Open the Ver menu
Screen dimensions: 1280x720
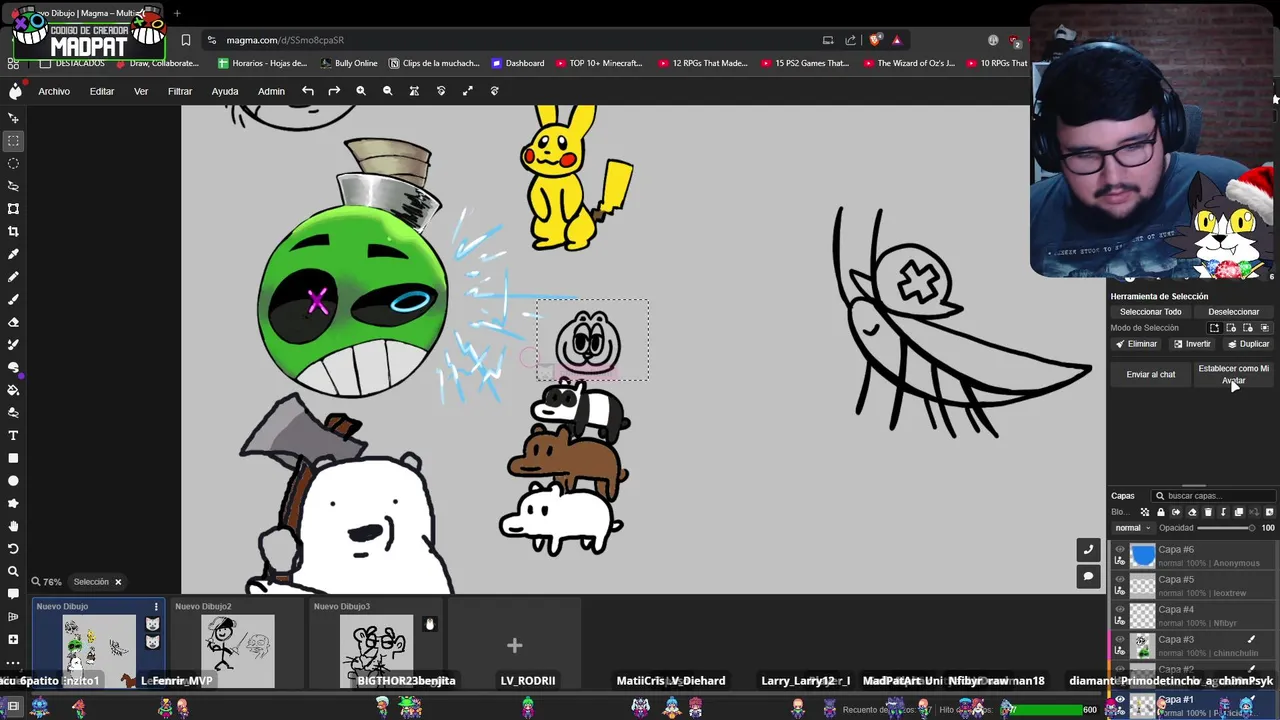[x=141, y=91]
